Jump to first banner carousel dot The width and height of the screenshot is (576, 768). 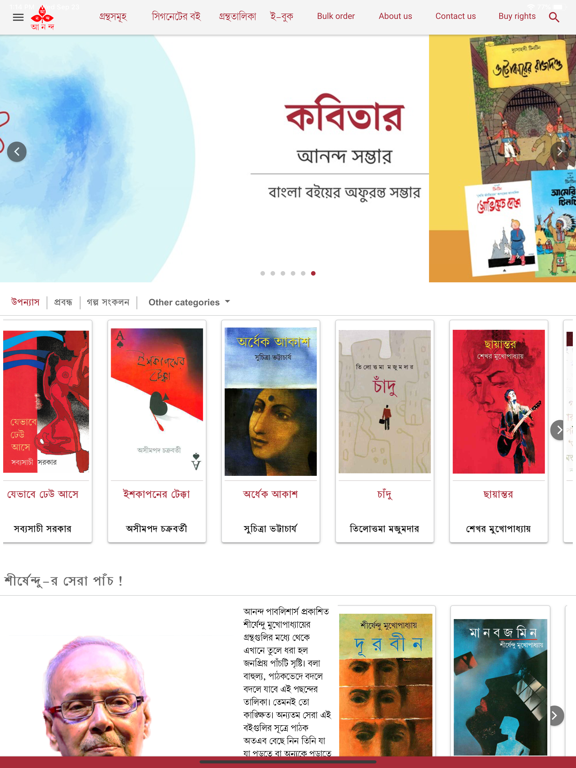[x=263, y=273]
